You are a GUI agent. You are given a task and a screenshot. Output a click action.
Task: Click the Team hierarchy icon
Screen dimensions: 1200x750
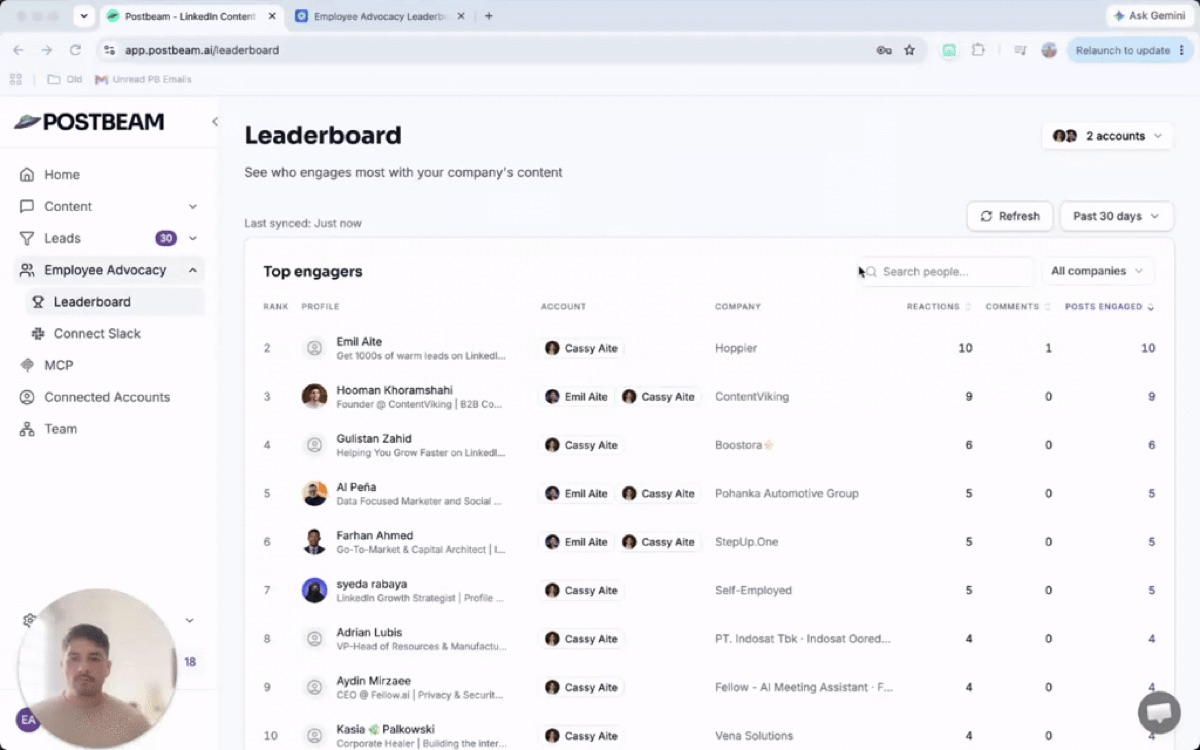tap(27, 429)
